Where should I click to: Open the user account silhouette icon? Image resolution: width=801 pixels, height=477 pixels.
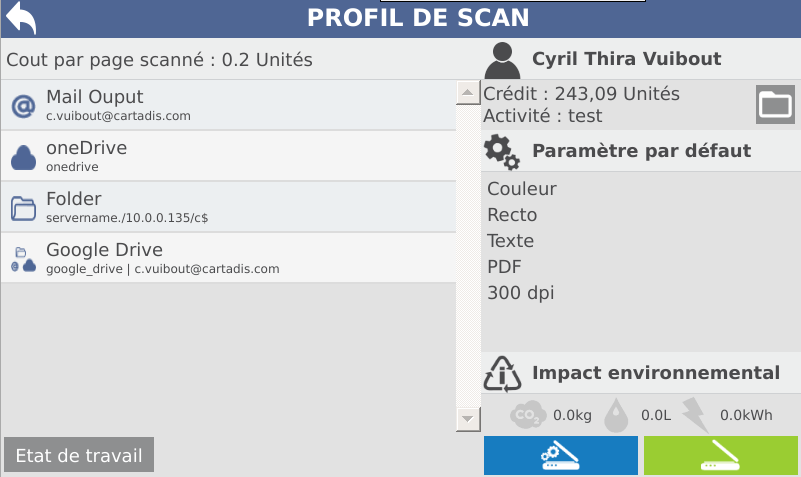click(x=502, y=60)
